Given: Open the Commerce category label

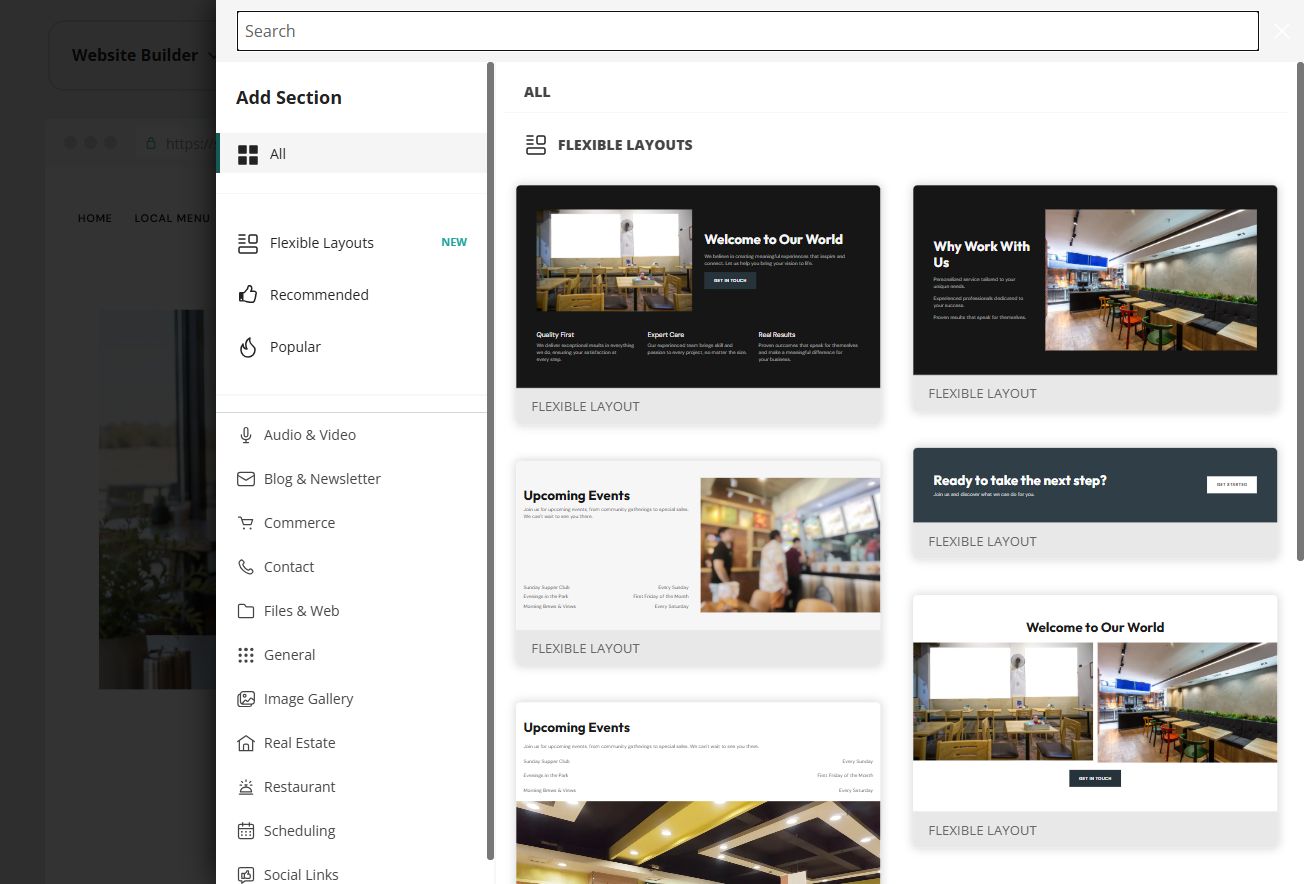Looking at the screenshot, I should click(x=299, y=523).
